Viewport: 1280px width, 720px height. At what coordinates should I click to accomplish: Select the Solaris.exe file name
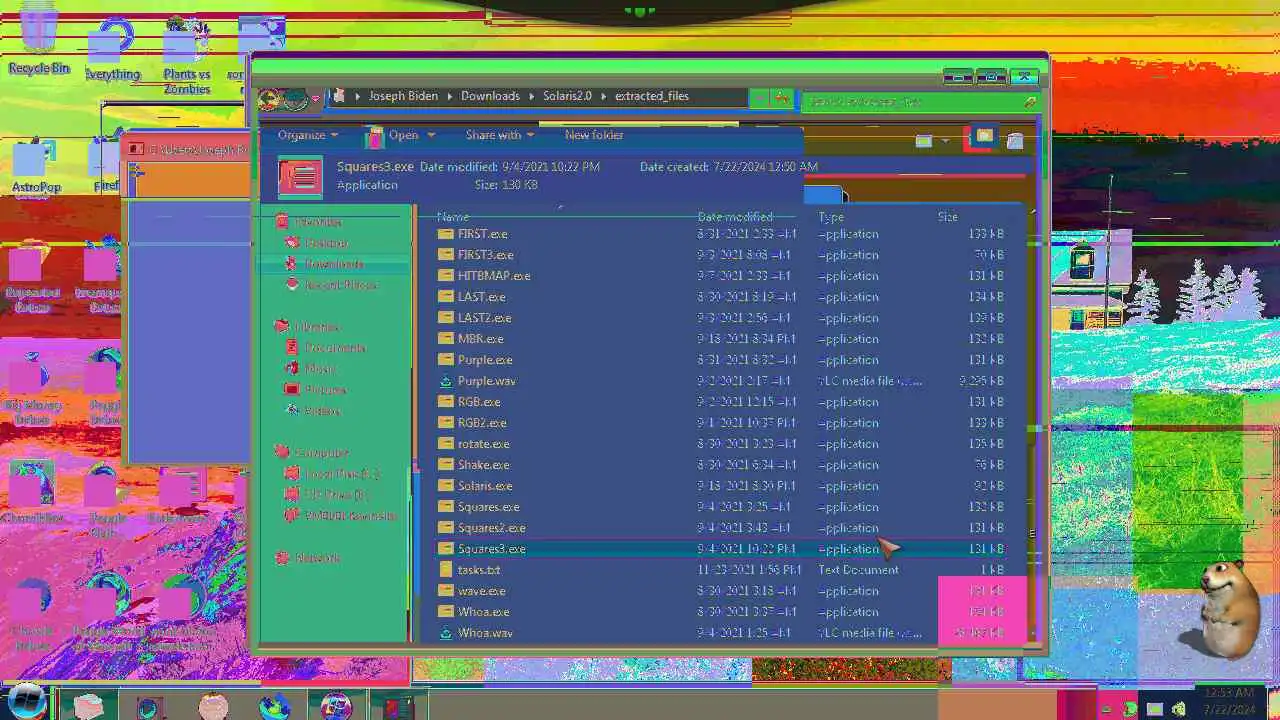click(x=485, y=486)
